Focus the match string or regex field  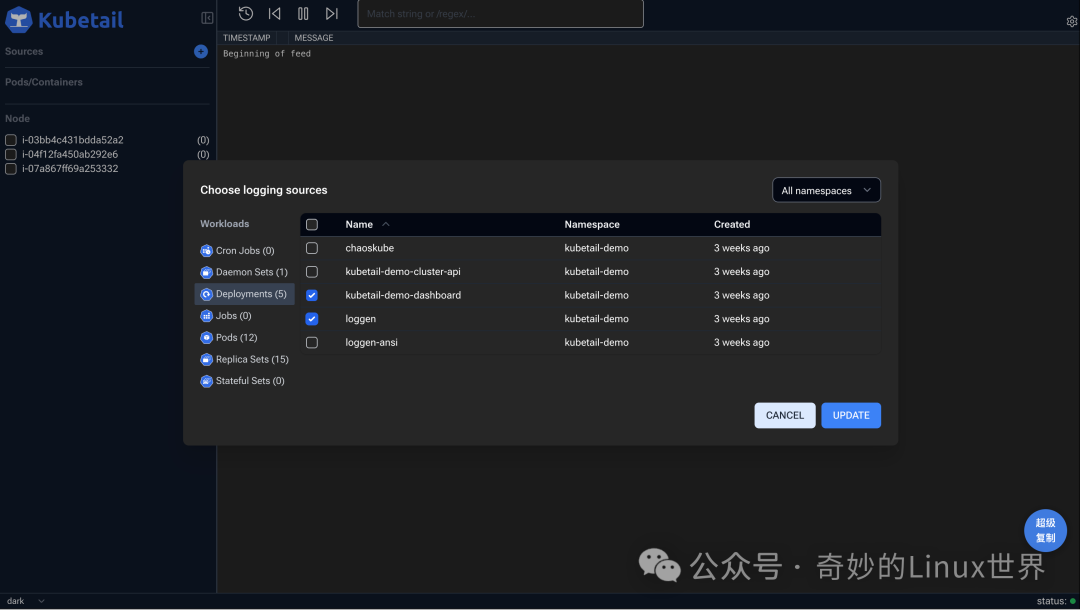(501, 14)
